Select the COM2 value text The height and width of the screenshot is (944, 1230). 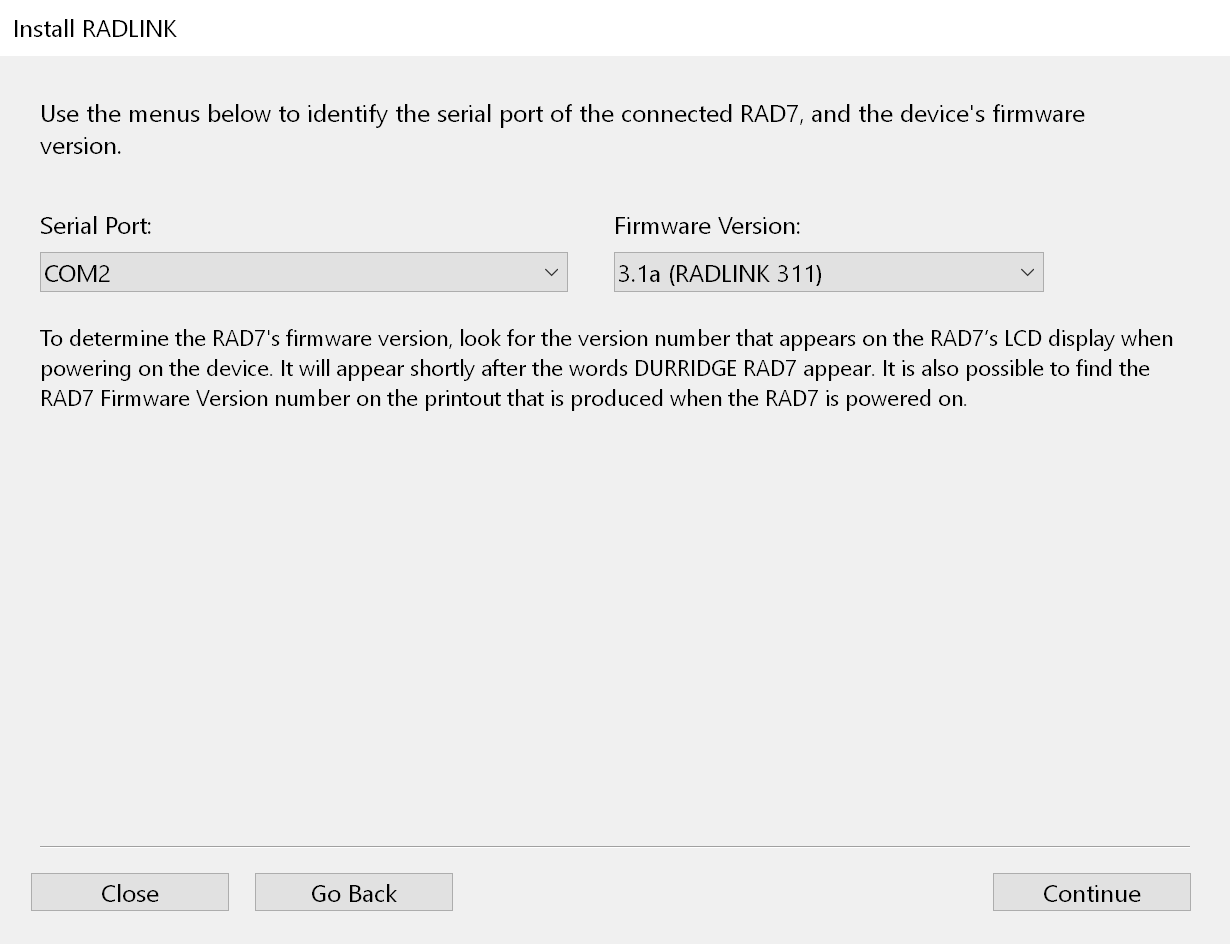[77, 274]
